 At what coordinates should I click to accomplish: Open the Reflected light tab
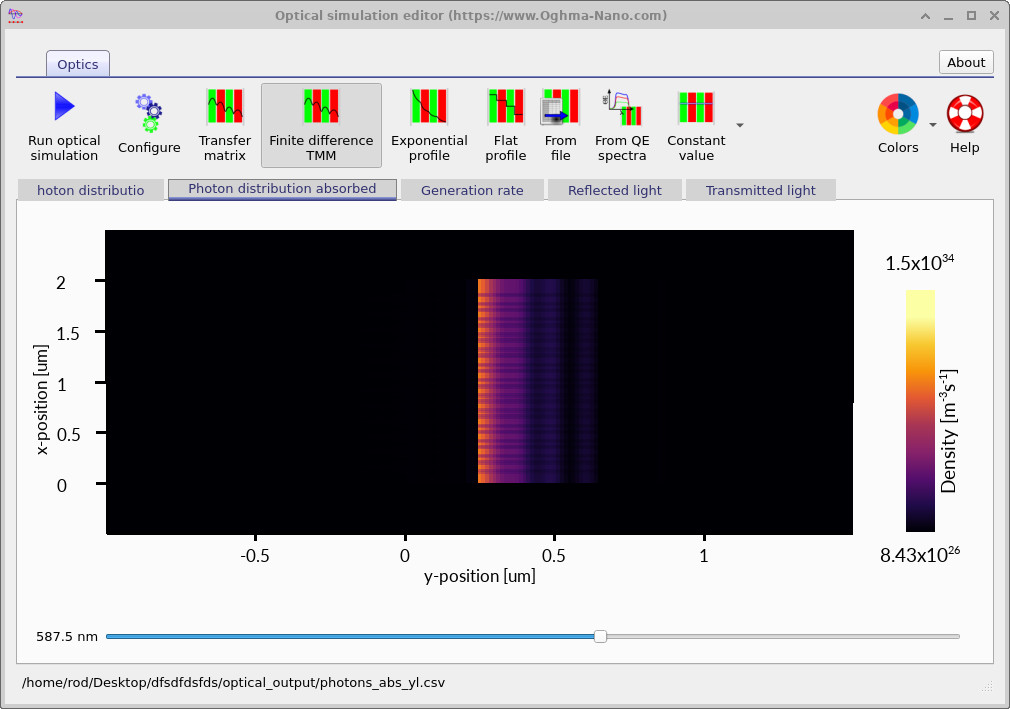(x=615, y=190)
